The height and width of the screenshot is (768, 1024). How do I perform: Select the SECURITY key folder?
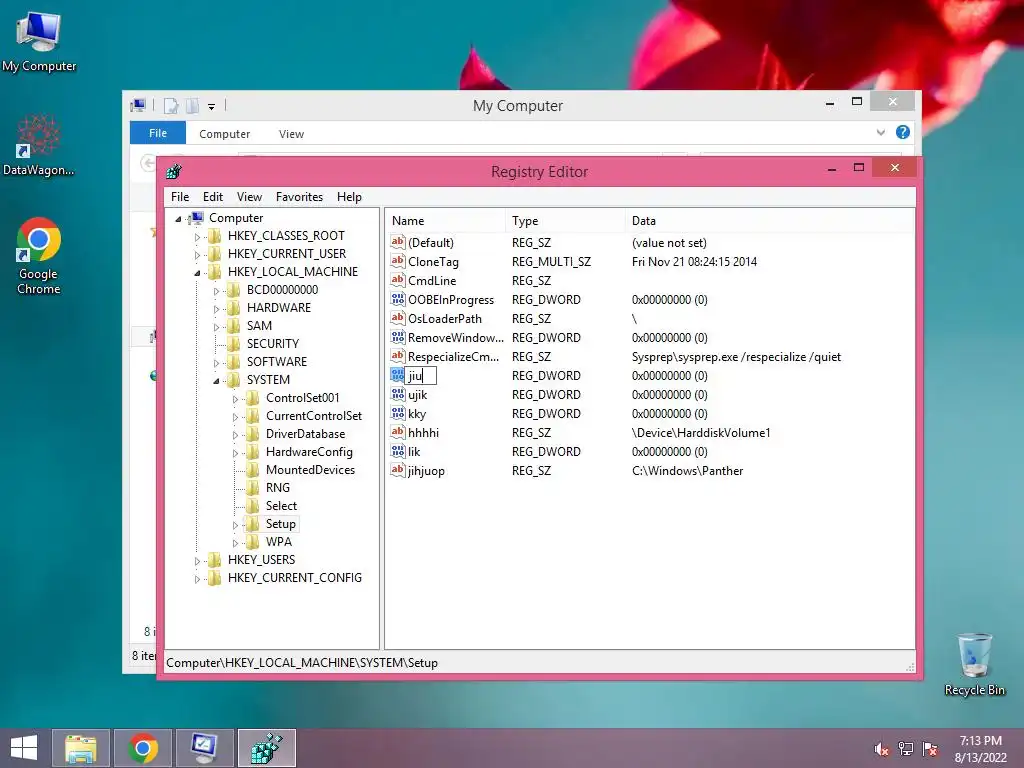(x=233, y=344)
